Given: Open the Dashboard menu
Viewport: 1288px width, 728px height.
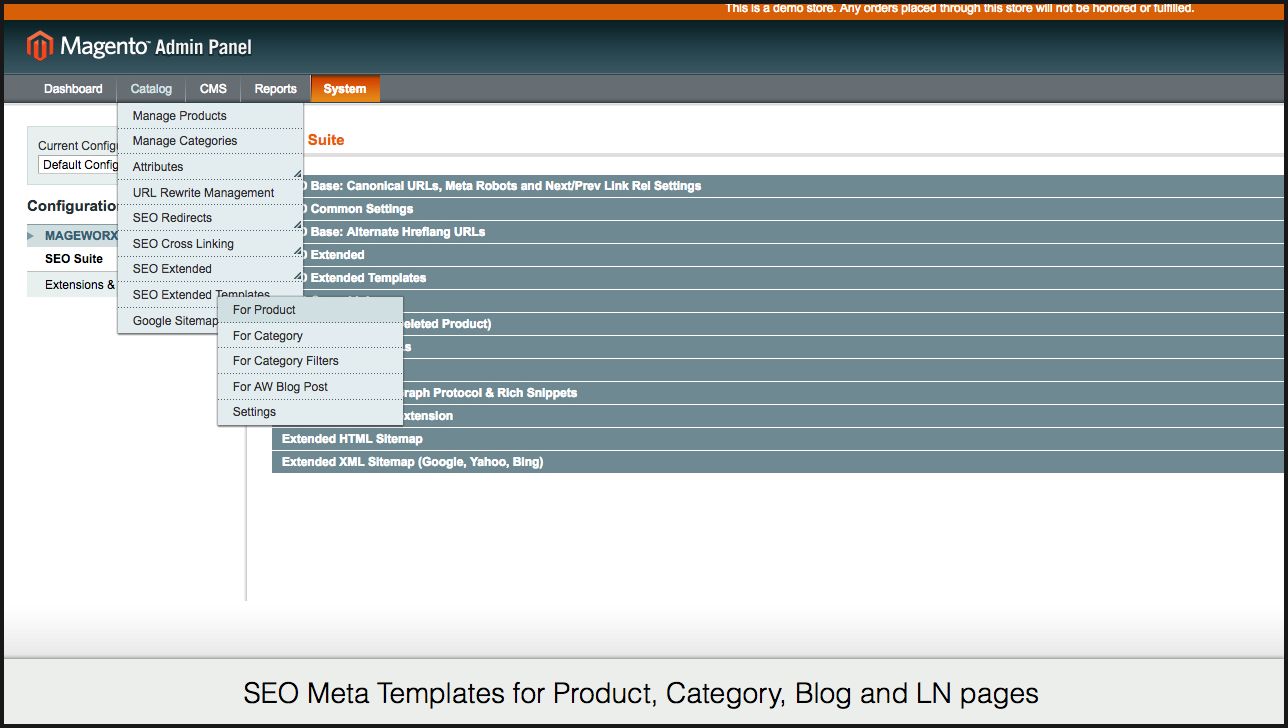Looking at the screenshot, I should coord(73,89).
